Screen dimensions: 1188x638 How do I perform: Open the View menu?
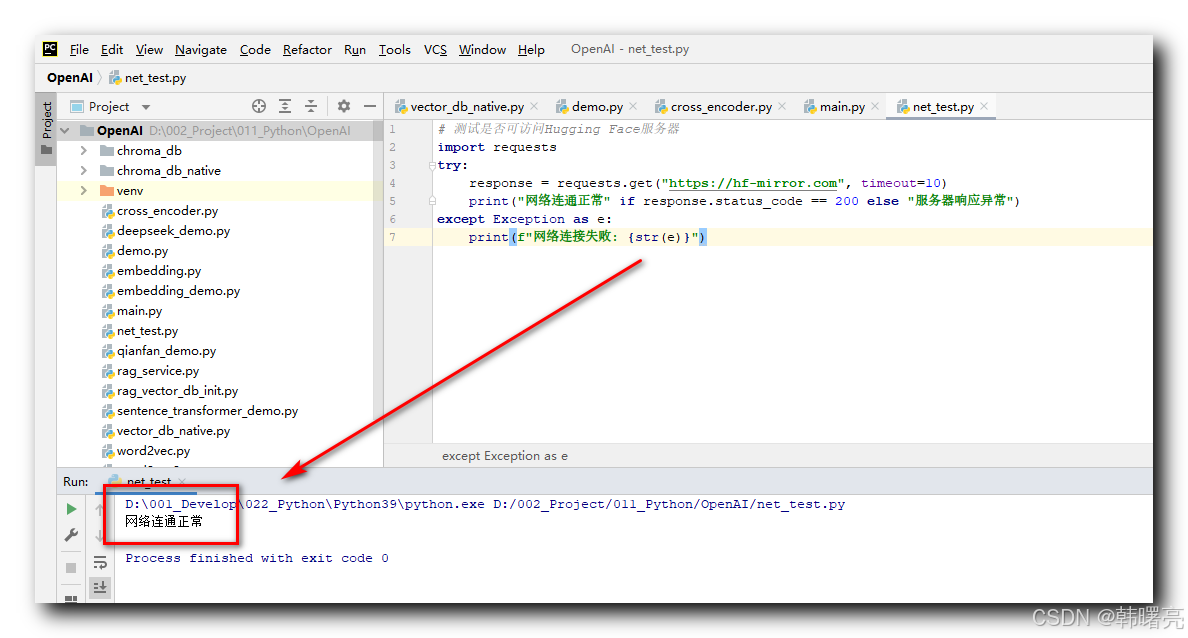(x=149, y=49)
